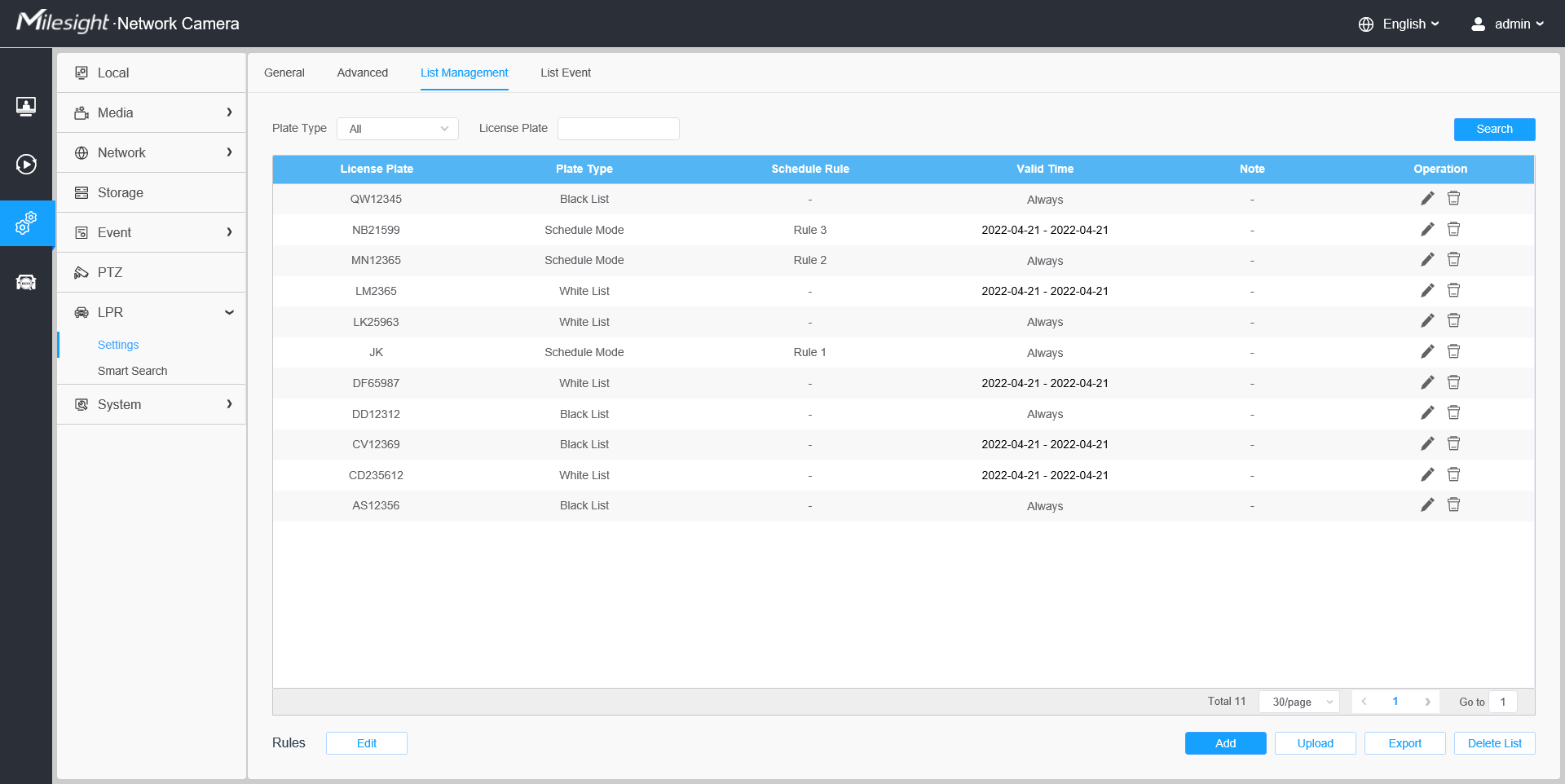The height and width of the screenshot is (784, 1565).
Task: Change the 30/page size dropdown
Action: (1299, 702)
